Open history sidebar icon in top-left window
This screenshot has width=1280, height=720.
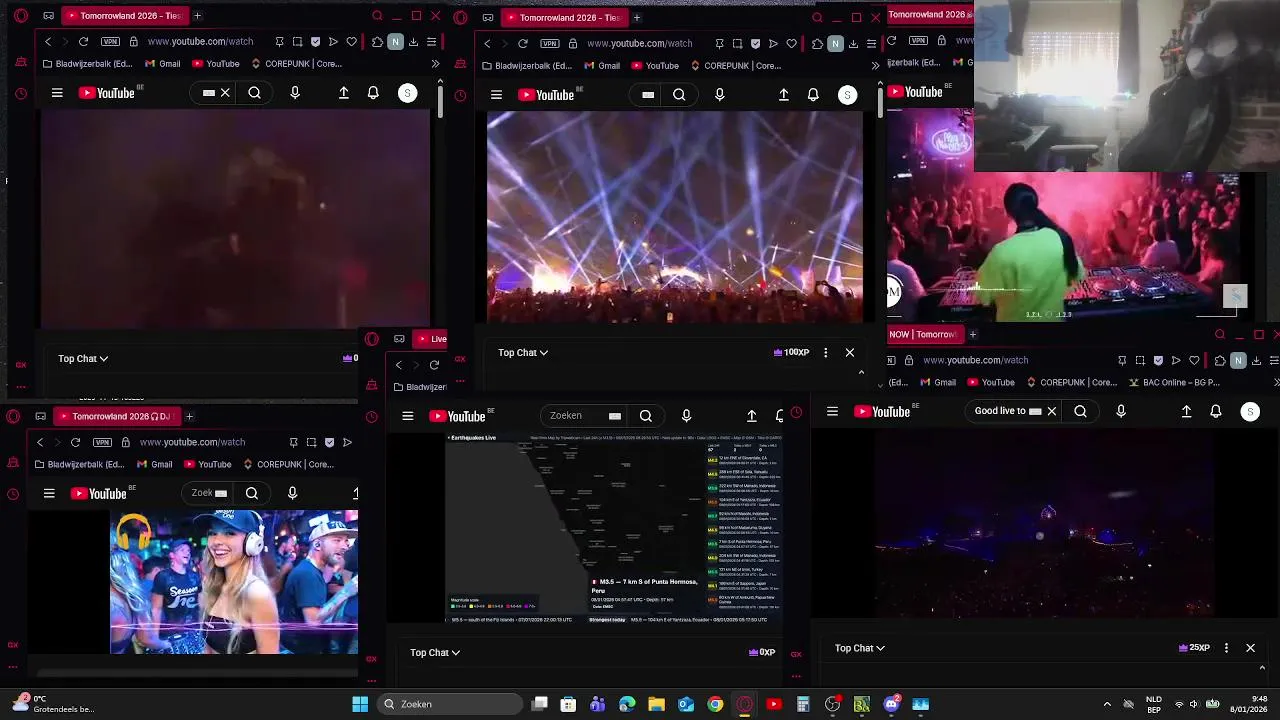[21, 94]
